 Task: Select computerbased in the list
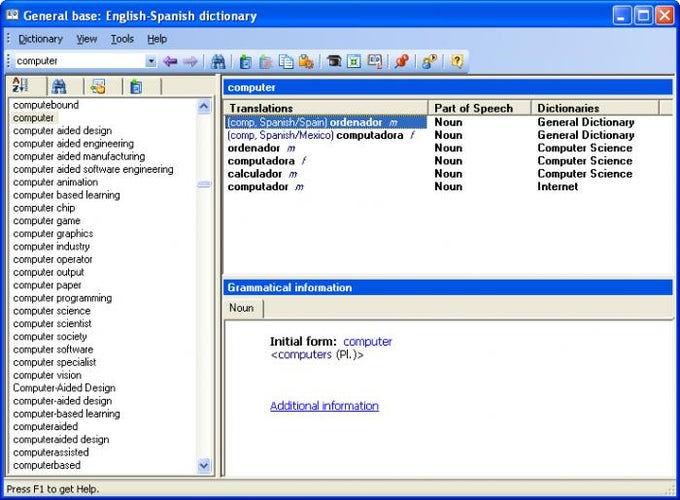click(47, 465)
